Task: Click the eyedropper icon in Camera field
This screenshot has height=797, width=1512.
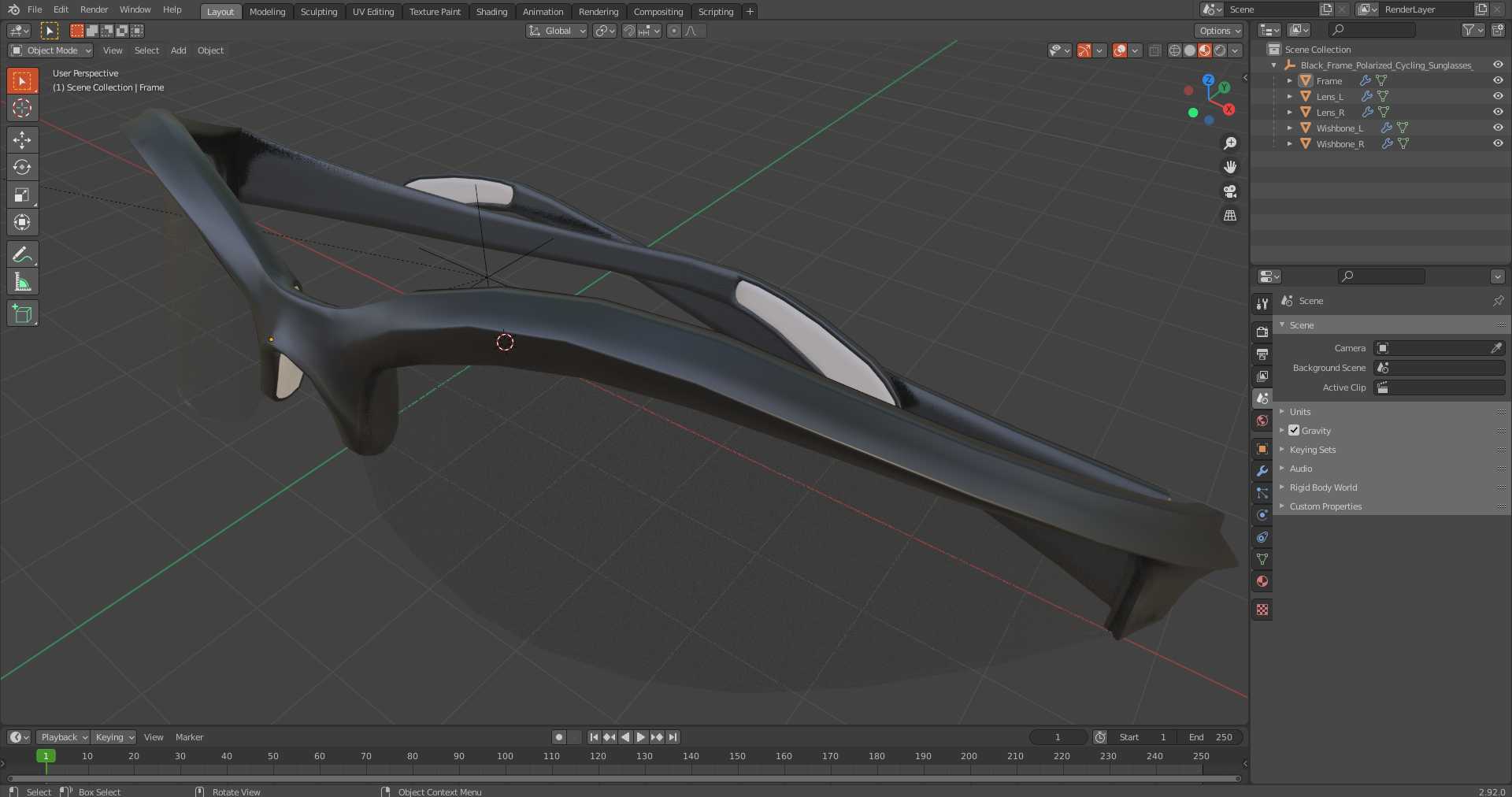Action: tap(1496, 347)
